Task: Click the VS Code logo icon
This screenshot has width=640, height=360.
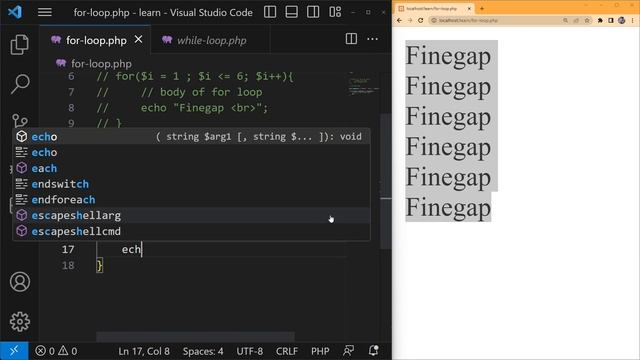Action: (15, 12)
